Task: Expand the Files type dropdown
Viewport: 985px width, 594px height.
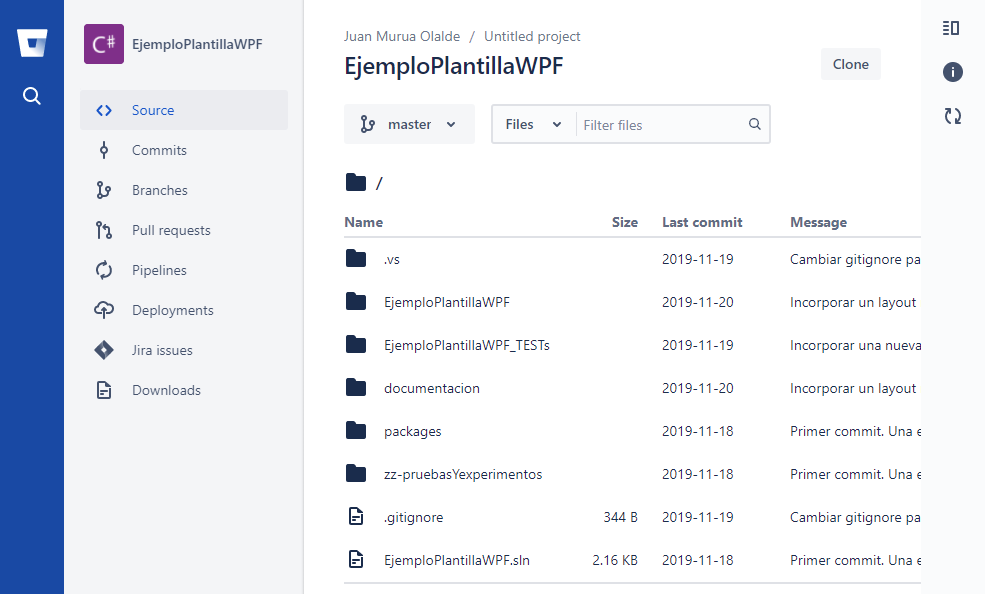Action: (x=533, y=124)
